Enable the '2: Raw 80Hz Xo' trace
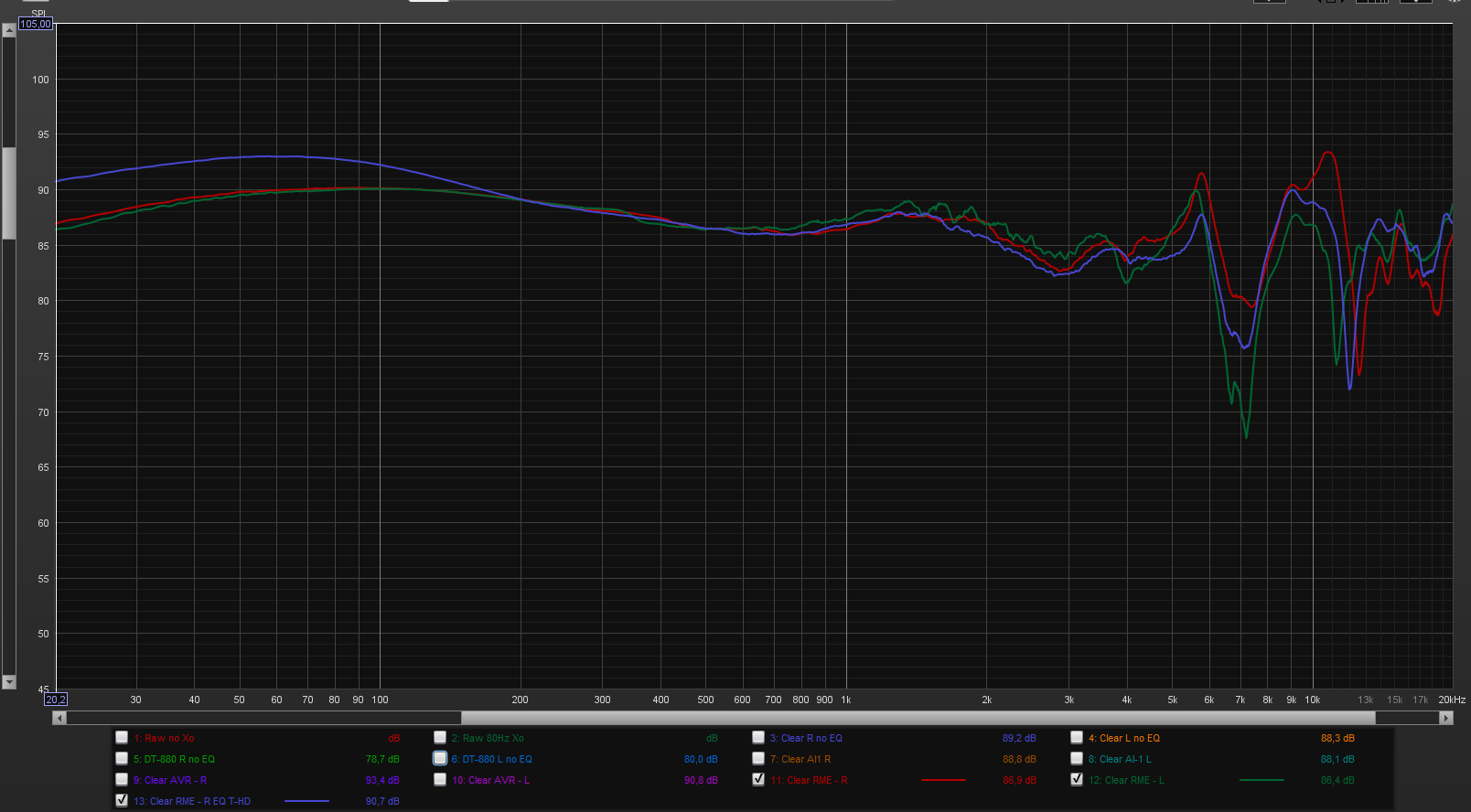Image resolution: width=1471 pixels, height=812 pixels. coord(440,737)
